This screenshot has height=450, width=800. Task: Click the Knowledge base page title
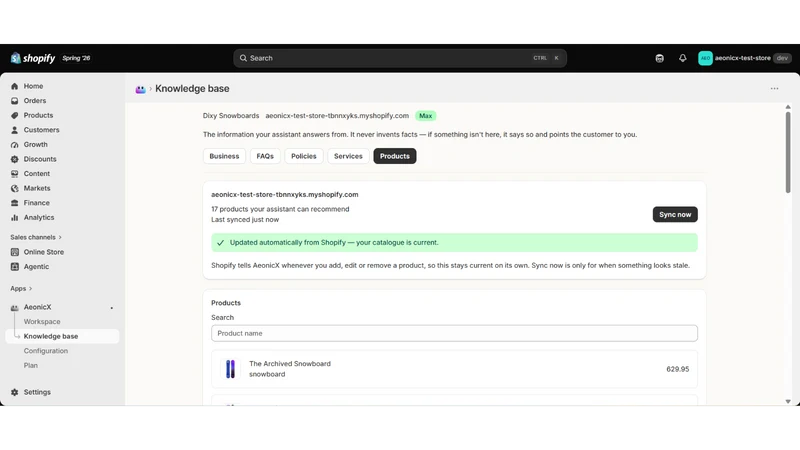[x=192, y=89]
